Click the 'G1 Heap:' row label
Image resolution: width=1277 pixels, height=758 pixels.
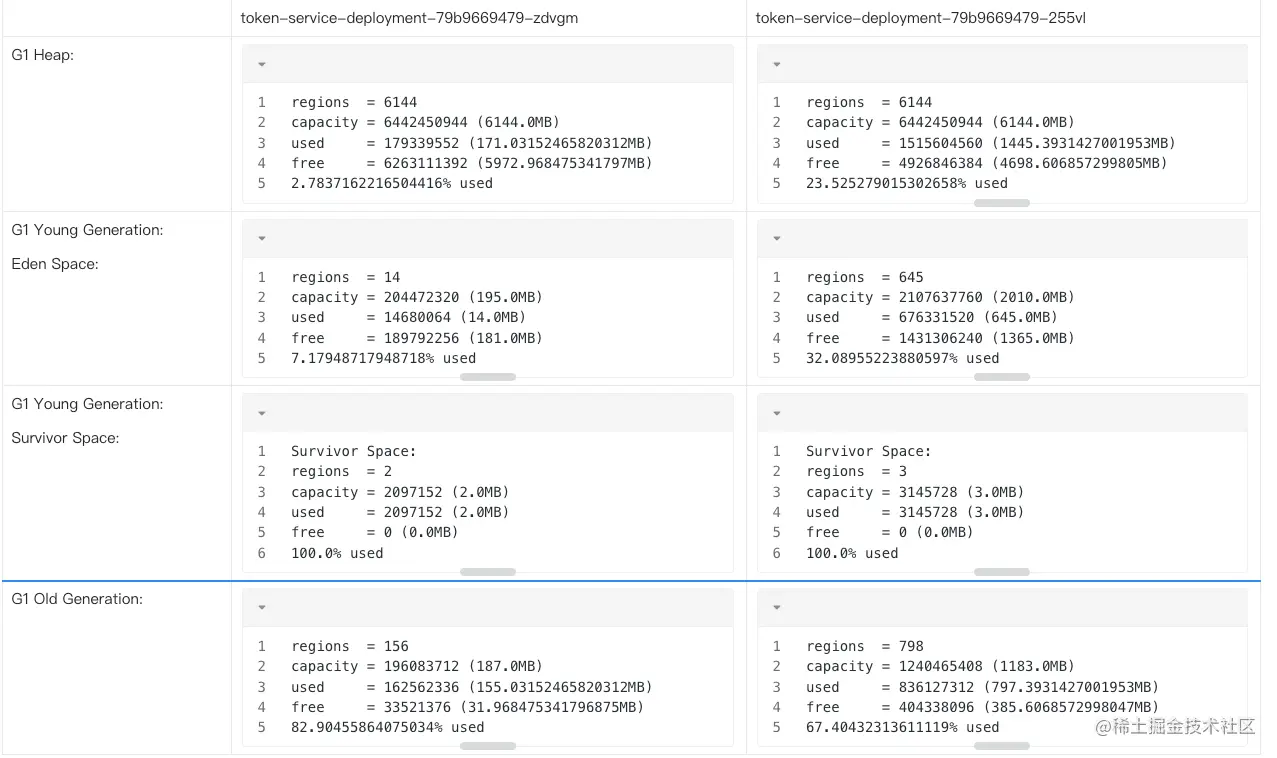pyautogui.click(x=43, y=55)
